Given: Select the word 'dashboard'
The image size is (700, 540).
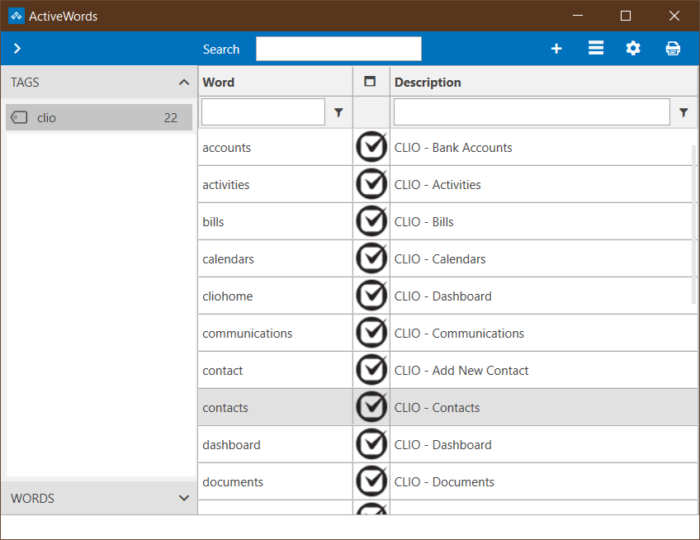Looking at the screenshot, I should point(231,445).
